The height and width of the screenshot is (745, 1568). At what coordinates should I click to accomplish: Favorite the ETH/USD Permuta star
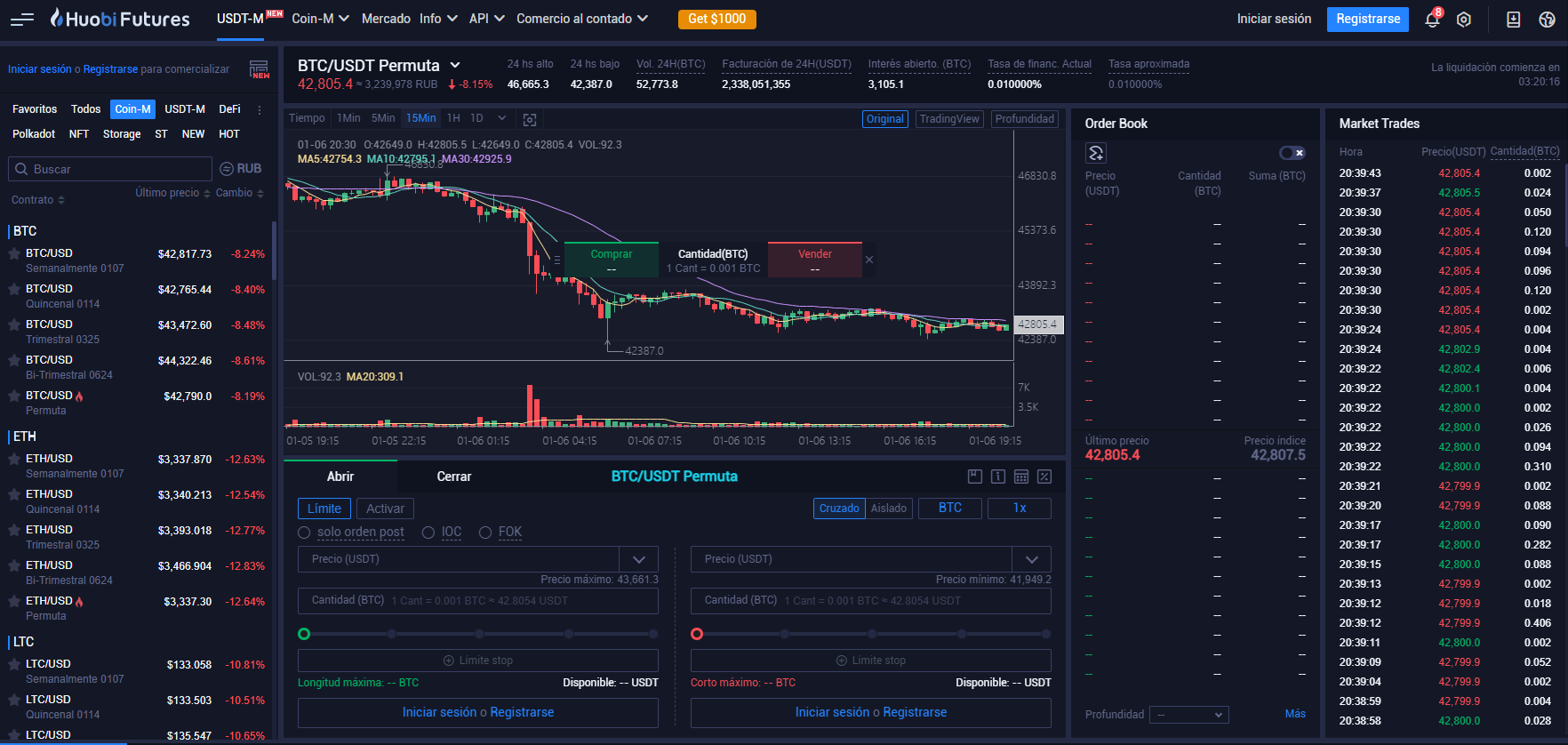(14, 601)
